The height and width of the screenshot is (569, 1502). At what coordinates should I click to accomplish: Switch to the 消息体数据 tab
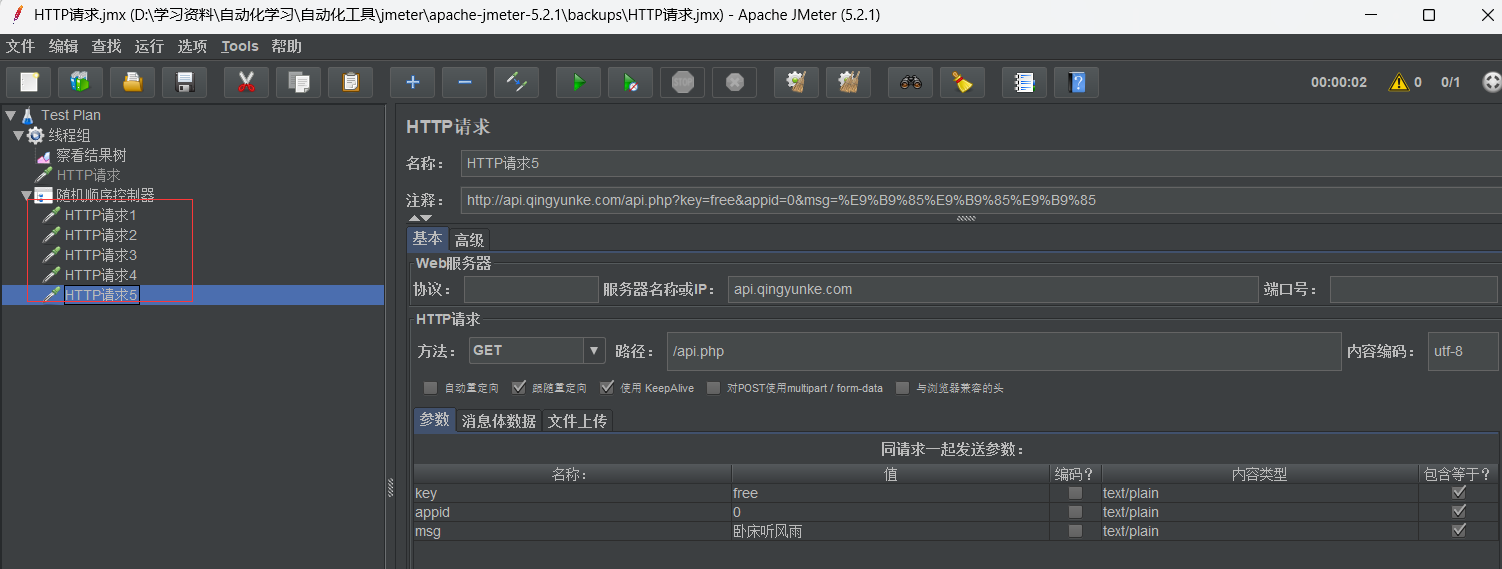point(499,421)
